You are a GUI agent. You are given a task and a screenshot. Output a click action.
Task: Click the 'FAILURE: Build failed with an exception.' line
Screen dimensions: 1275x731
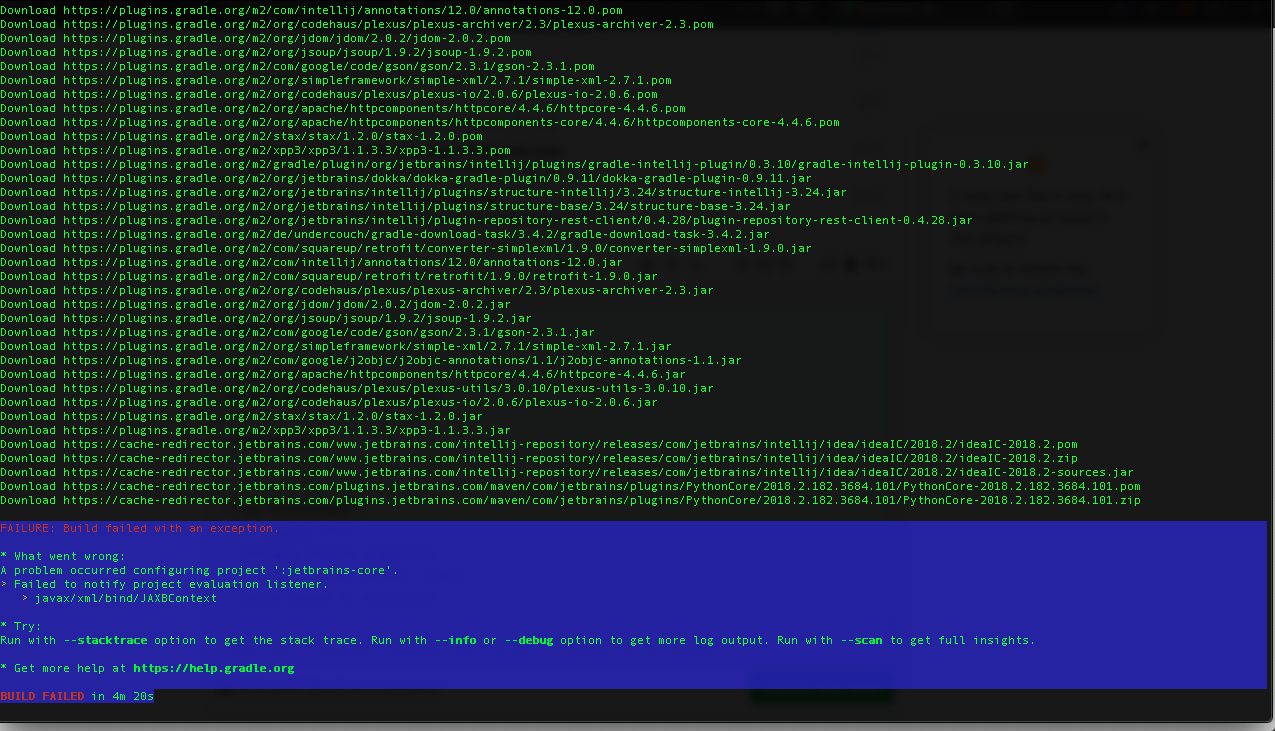140,528
